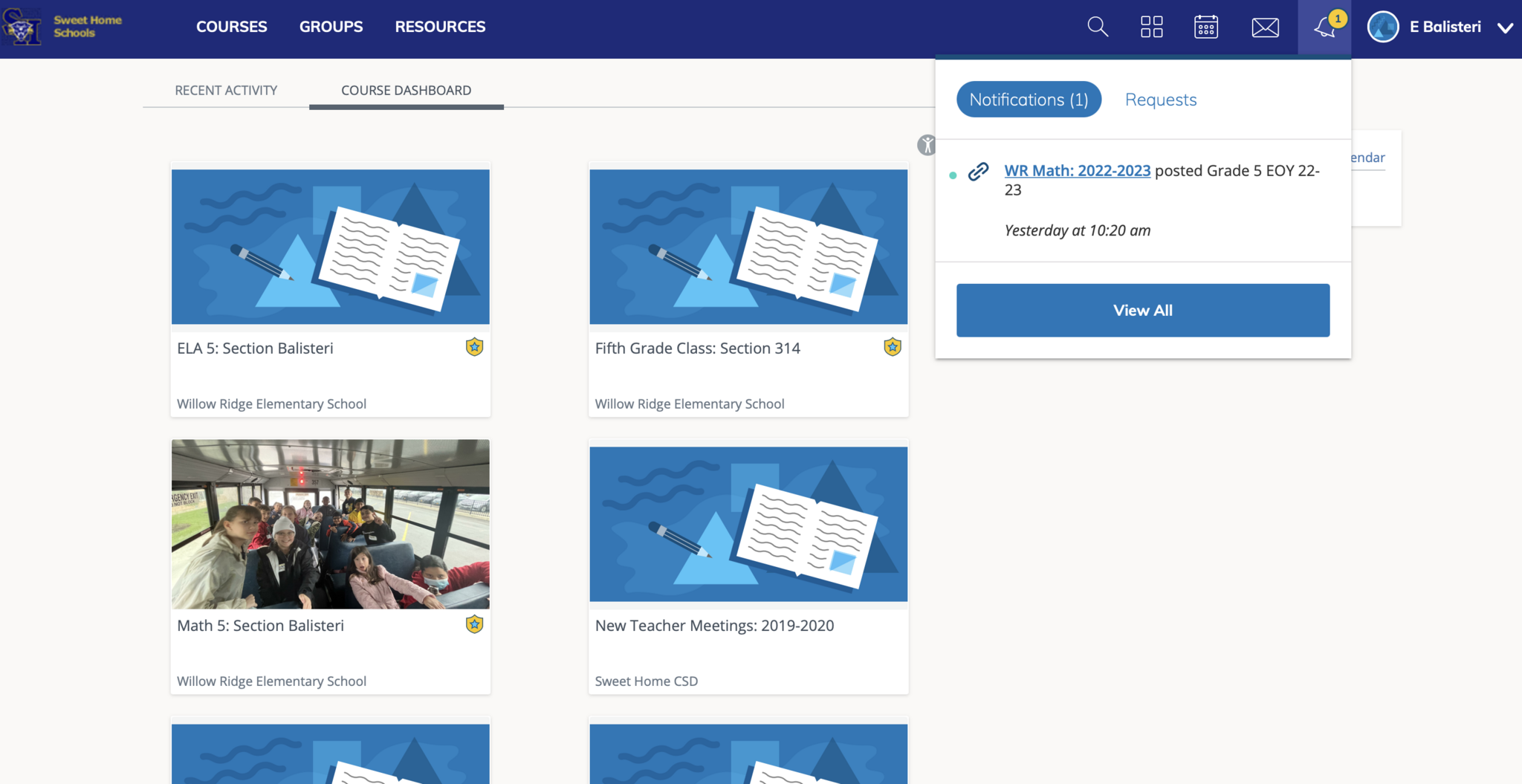Open the Math 5 bus photo thumbnail
This screenshot has width=1522, height=784.
click(x=330, y=524)
